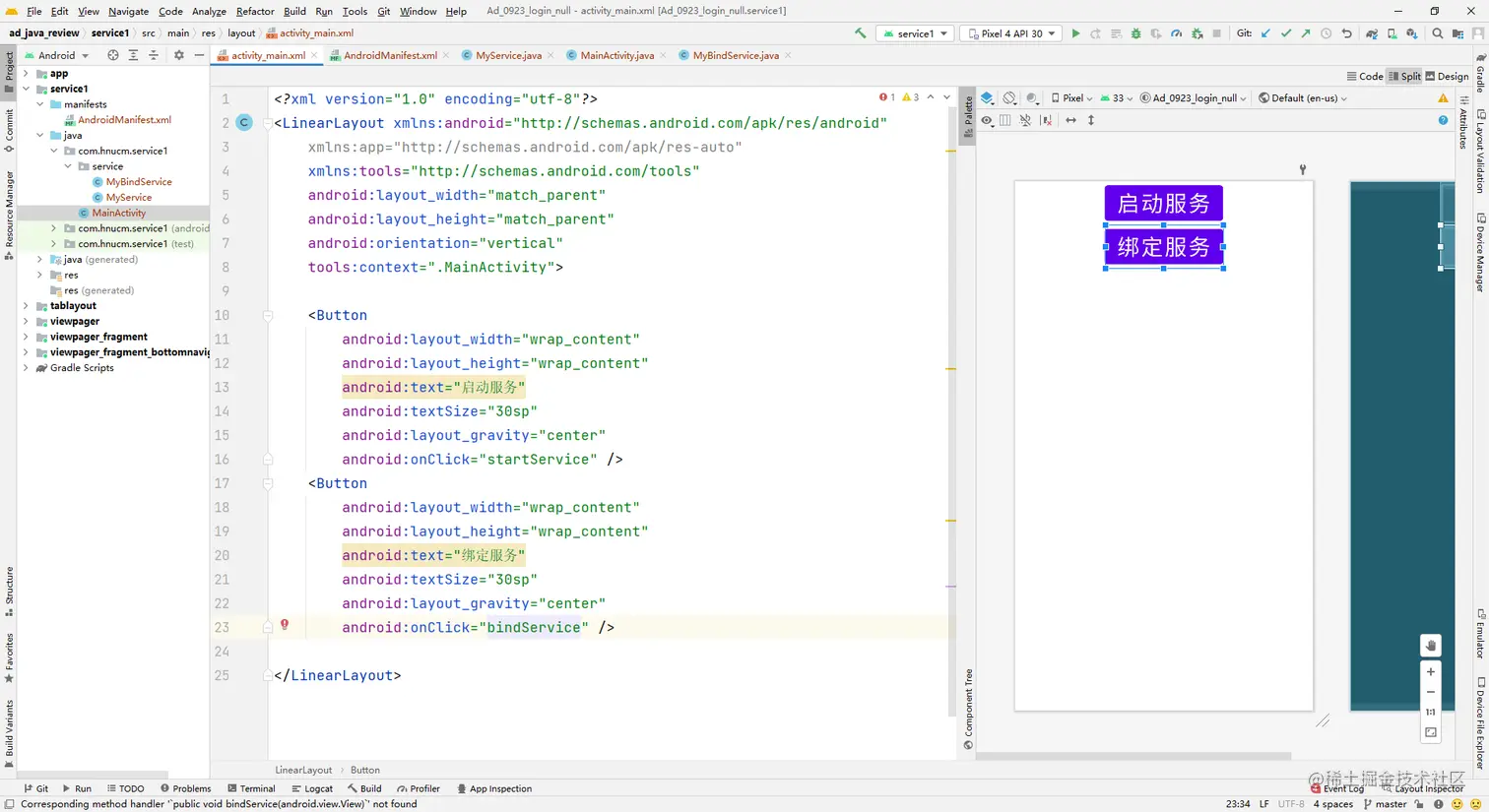Open the Pixel preview device dropdown
Image resolution: width=1489 pixels, height=812 pixels.
1071,98
